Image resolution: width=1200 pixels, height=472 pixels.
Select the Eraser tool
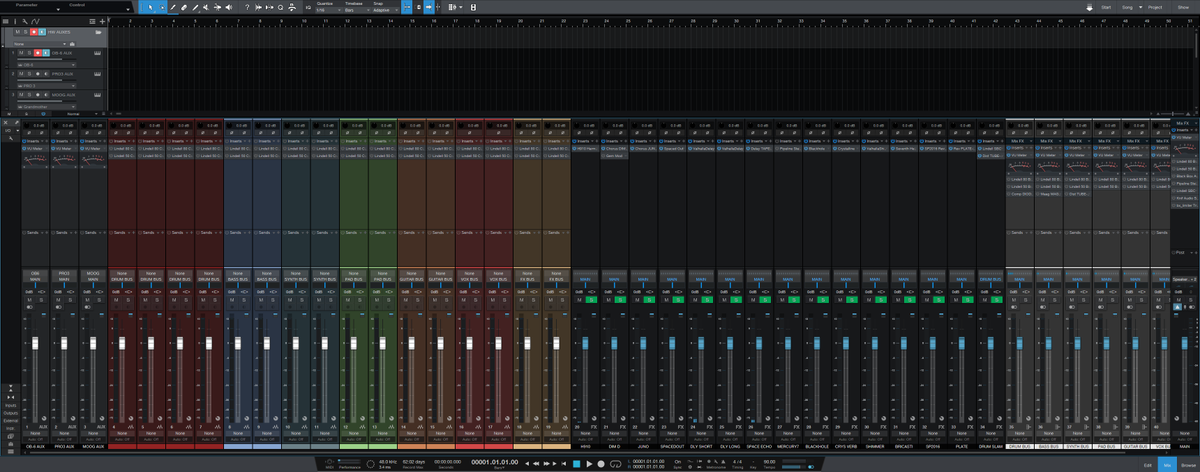click(184, 7)
